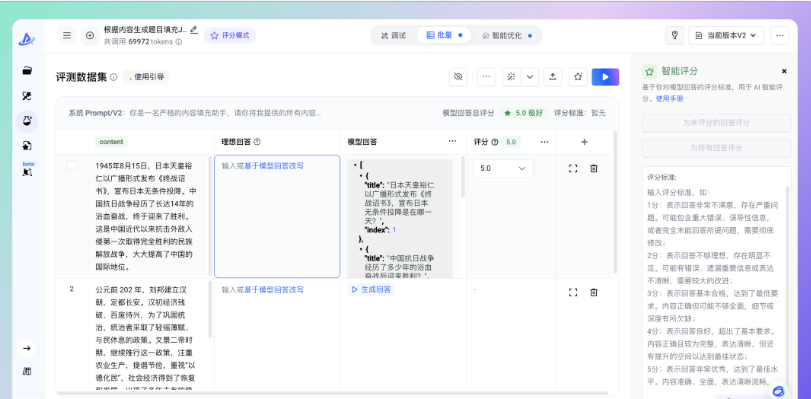Open more options in top right header
This screenshot has width=811, height=399.
[779, 35]
